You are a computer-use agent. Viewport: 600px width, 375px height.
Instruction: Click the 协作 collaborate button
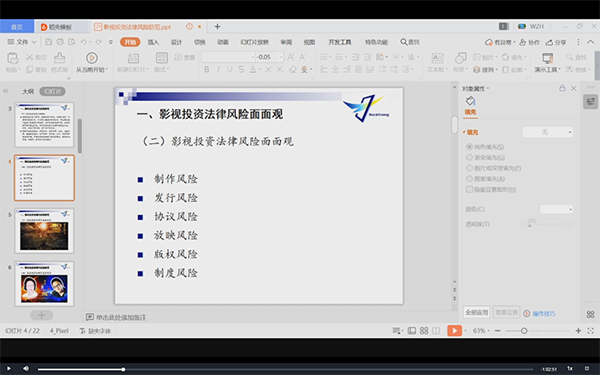tap(529, 42)
